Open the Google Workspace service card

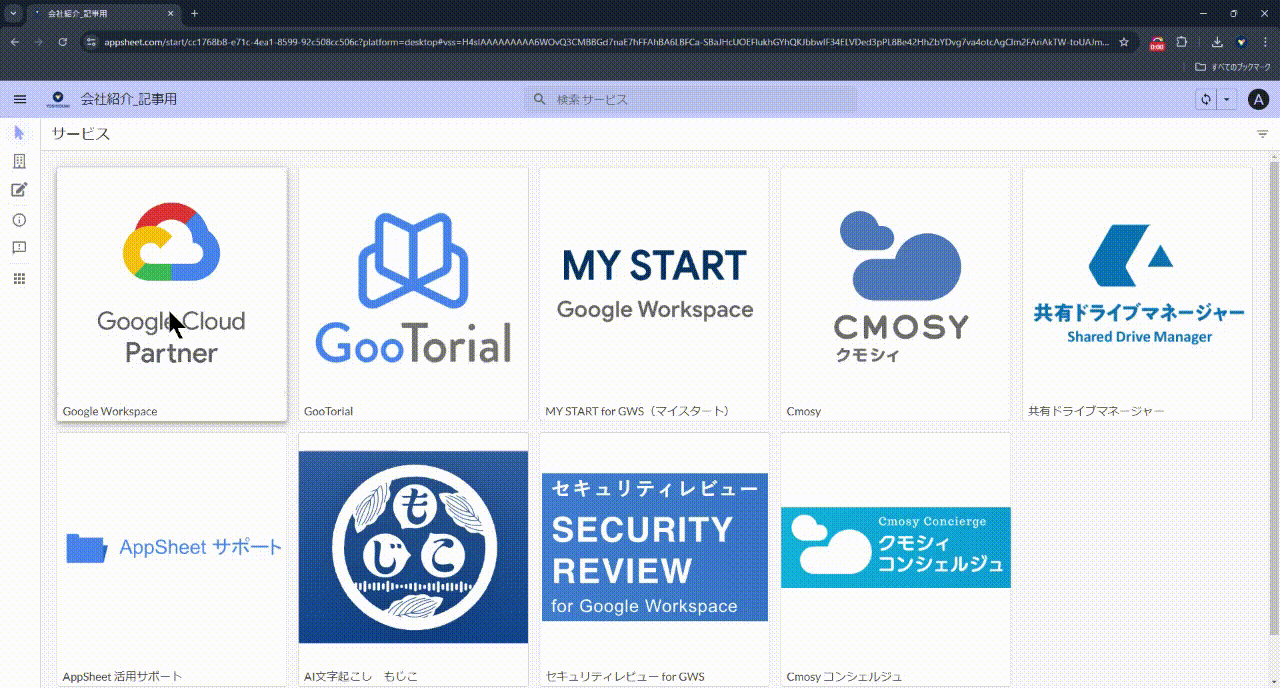[x=172, y=294]
